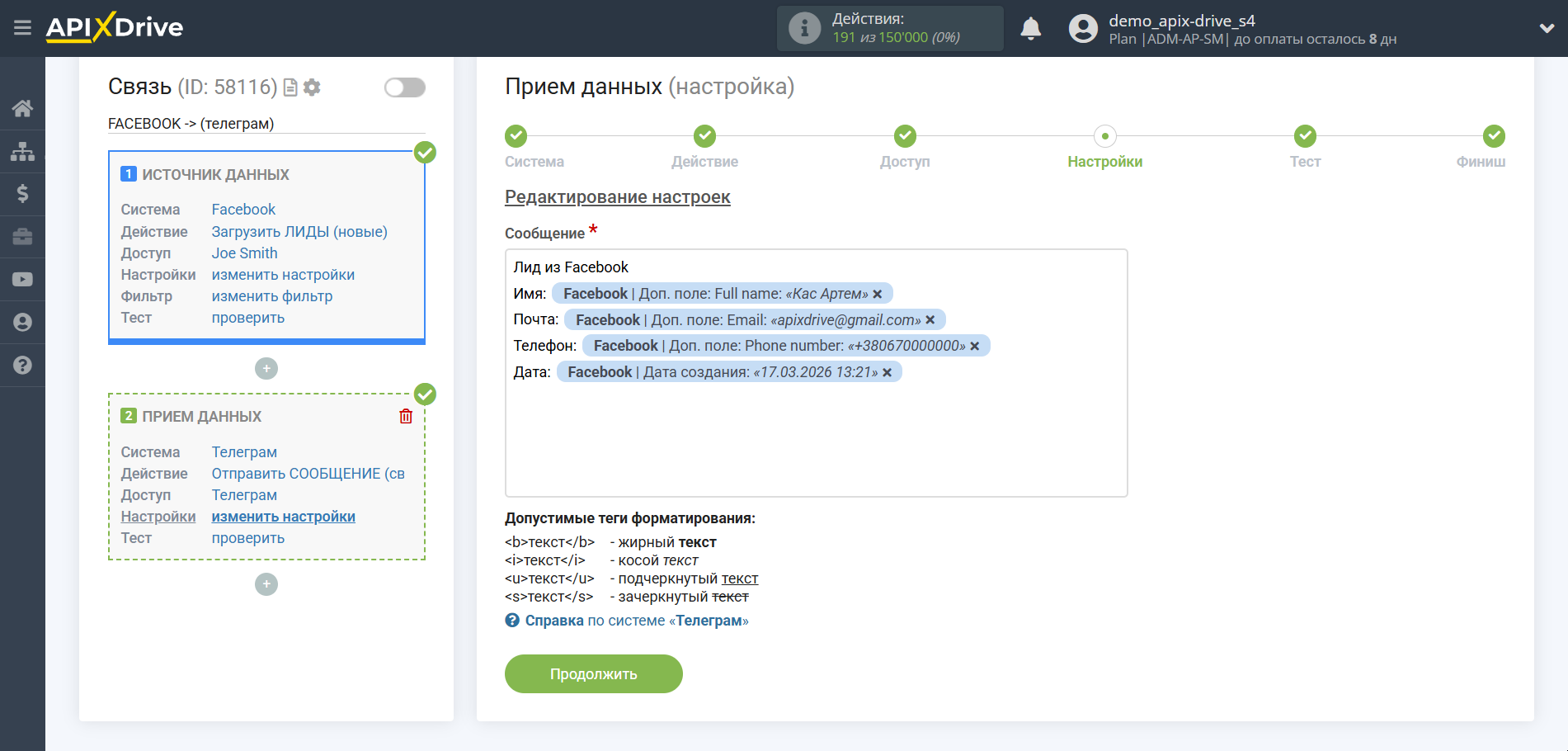The width and height of the screenshot is (1568, 751).
Task: Toggle the connection enable switch
Action: [404, 87]
